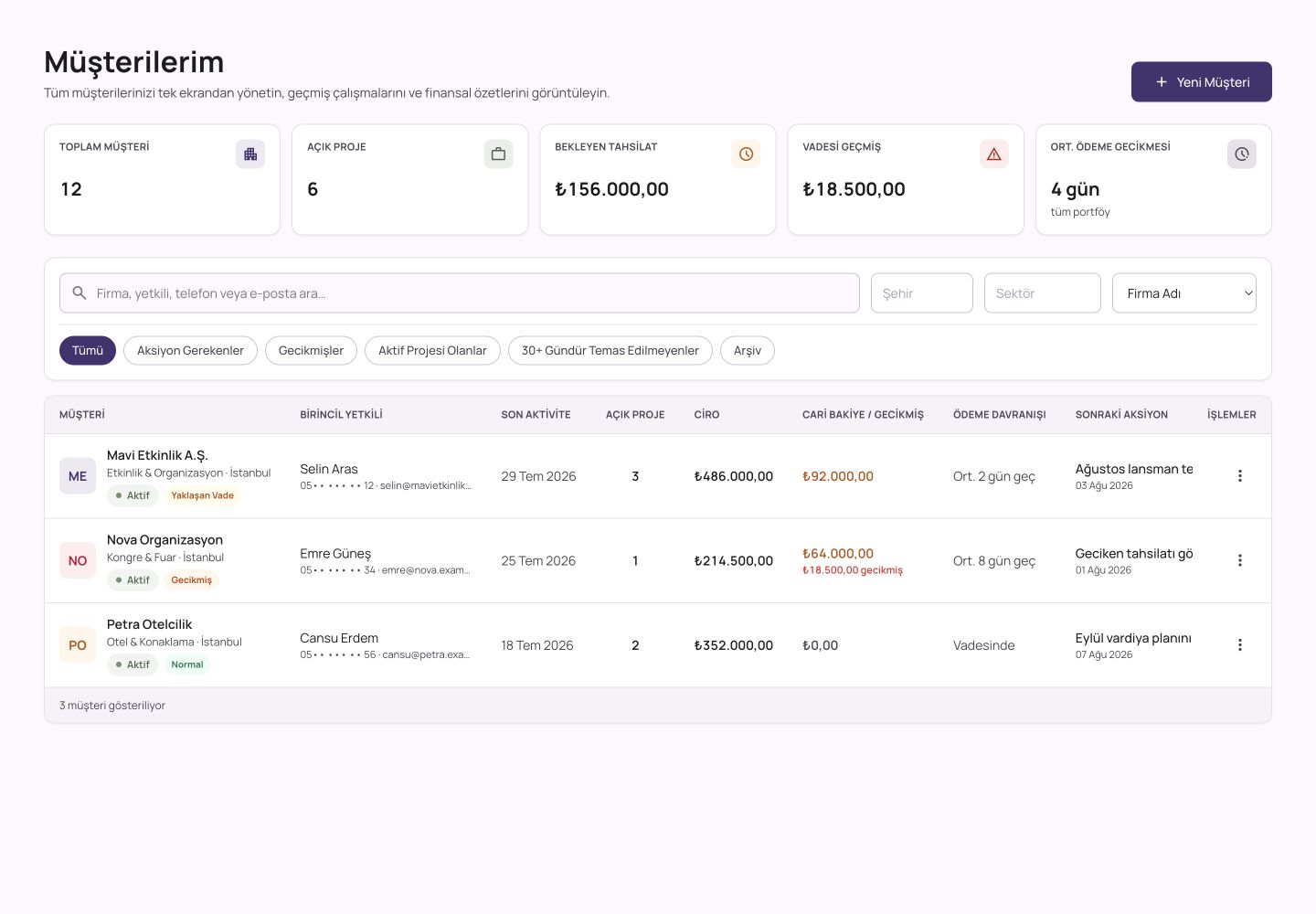
Task: Click contact name Selin Aras
Action: 329,469
